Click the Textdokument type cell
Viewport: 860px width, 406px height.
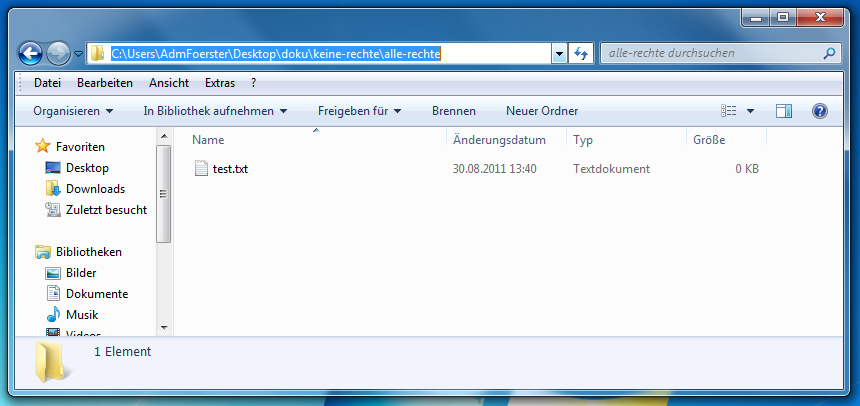pos(612,169)
